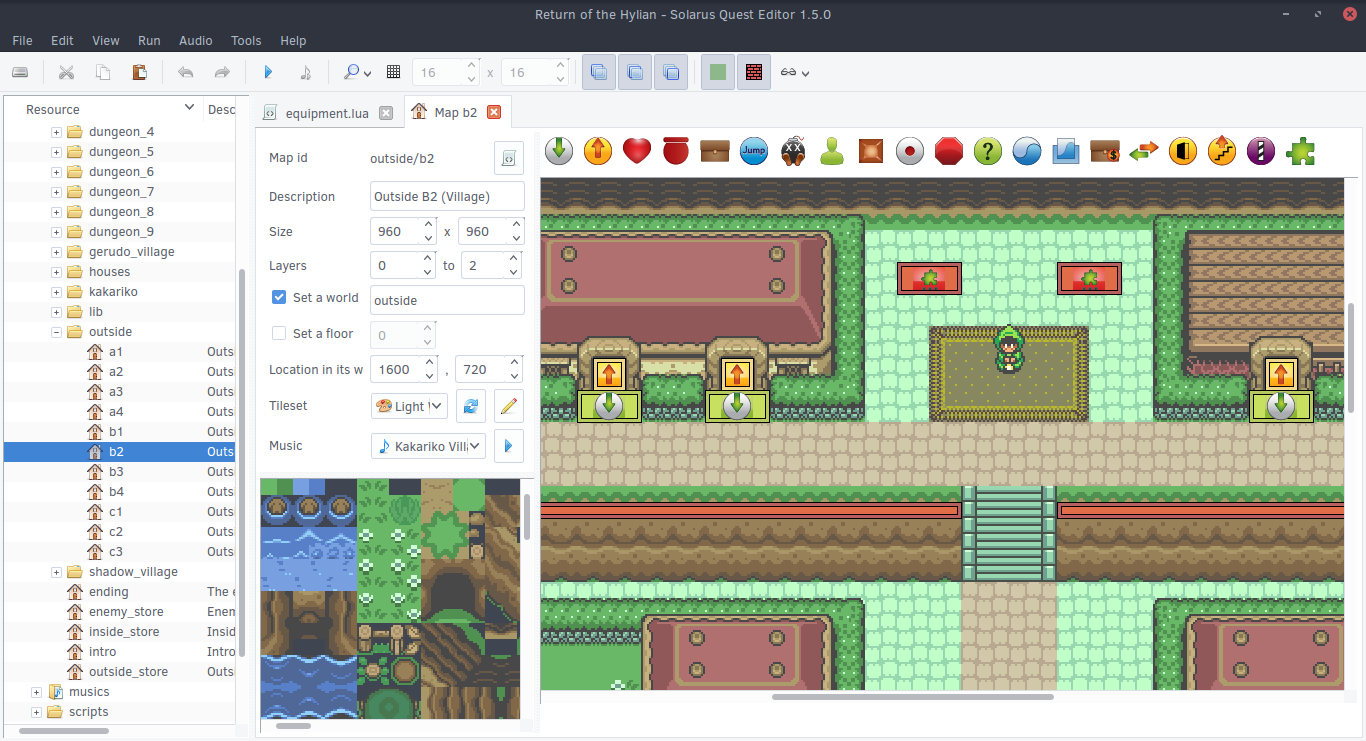The height and width of the screenshot is (741, 1366).
Task: Toggle the show grid button
Action: [x=393, y=72]
